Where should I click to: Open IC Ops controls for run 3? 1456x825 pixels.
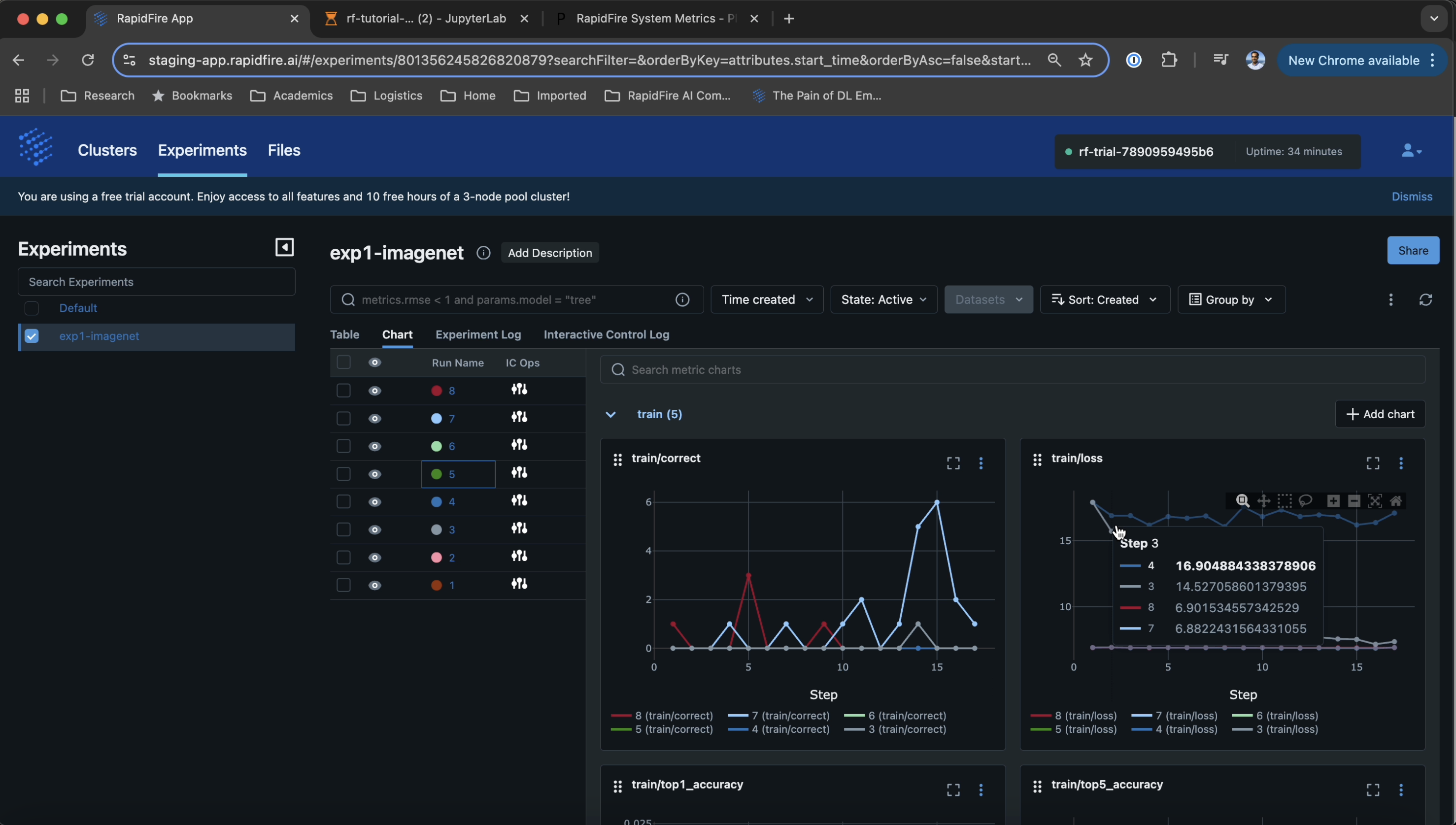pyautogui.click(x=519, y=528)
